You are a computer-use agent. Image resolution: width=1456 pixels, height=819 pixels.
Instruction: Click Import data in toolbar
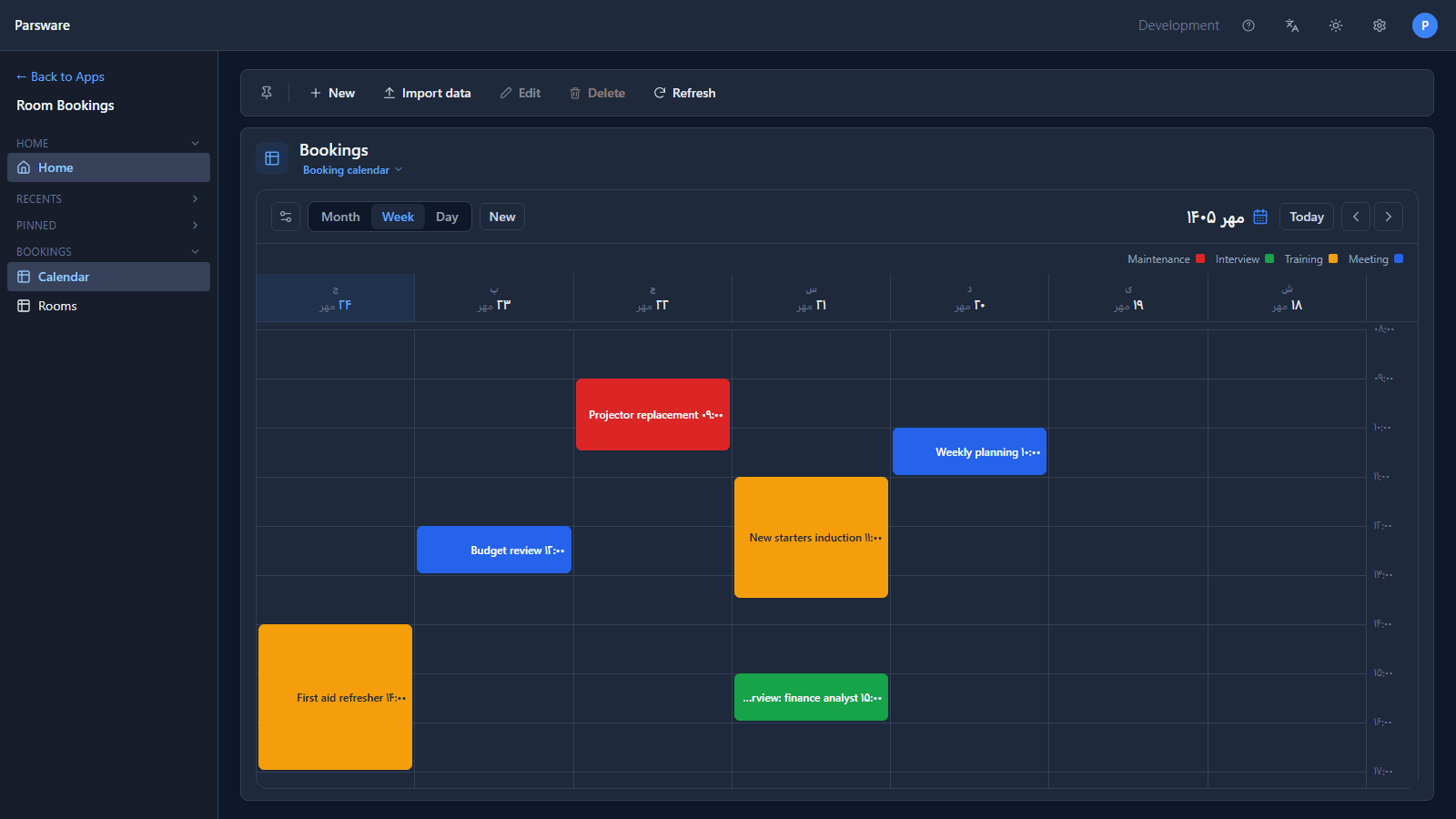(x=427, y=93)
